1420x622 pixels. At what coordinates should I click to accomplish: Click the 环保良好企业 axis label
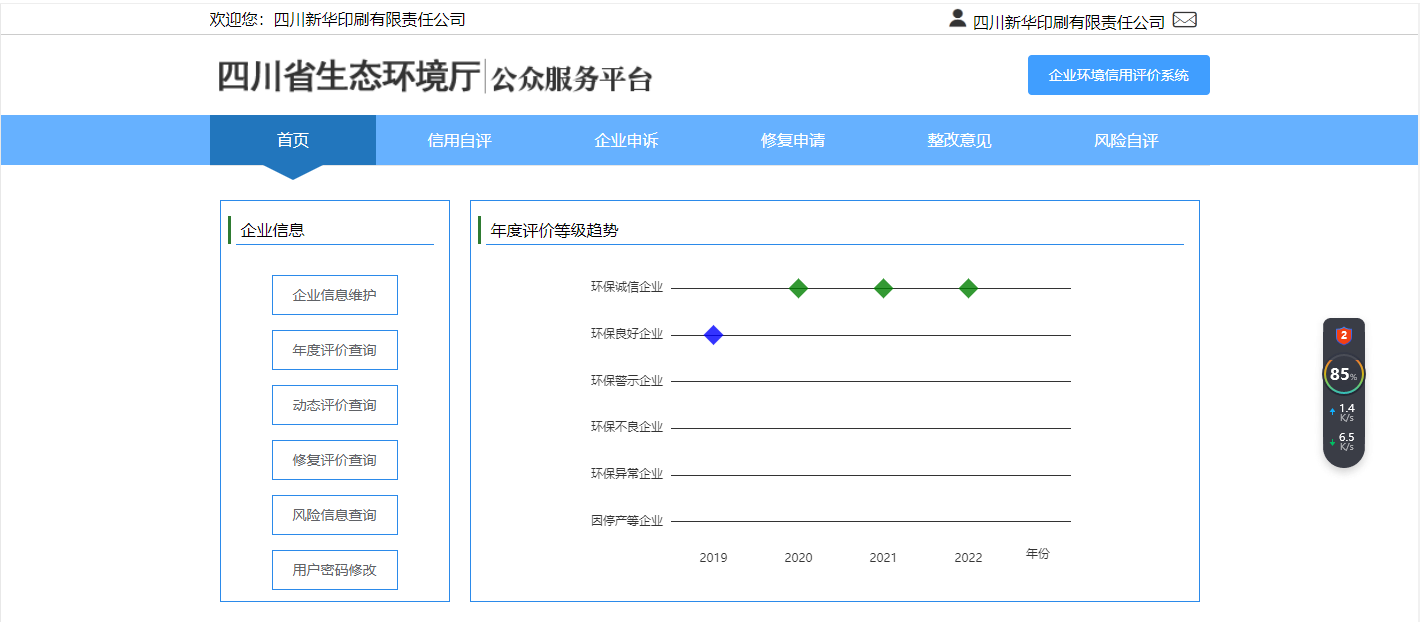click(627, 334)
